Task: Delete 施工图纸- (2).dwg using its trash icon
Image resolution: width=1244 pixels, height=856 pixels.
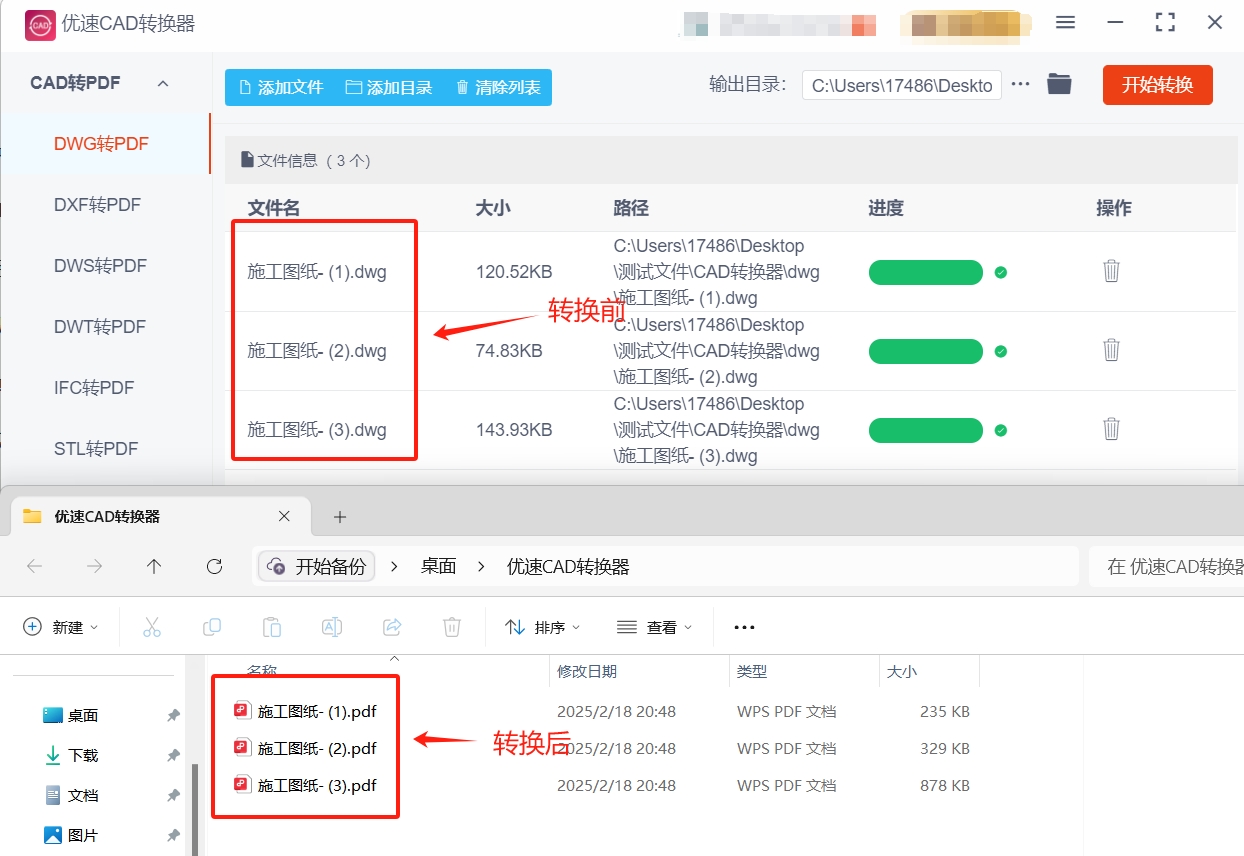Action: click(x=1111, y=350)
